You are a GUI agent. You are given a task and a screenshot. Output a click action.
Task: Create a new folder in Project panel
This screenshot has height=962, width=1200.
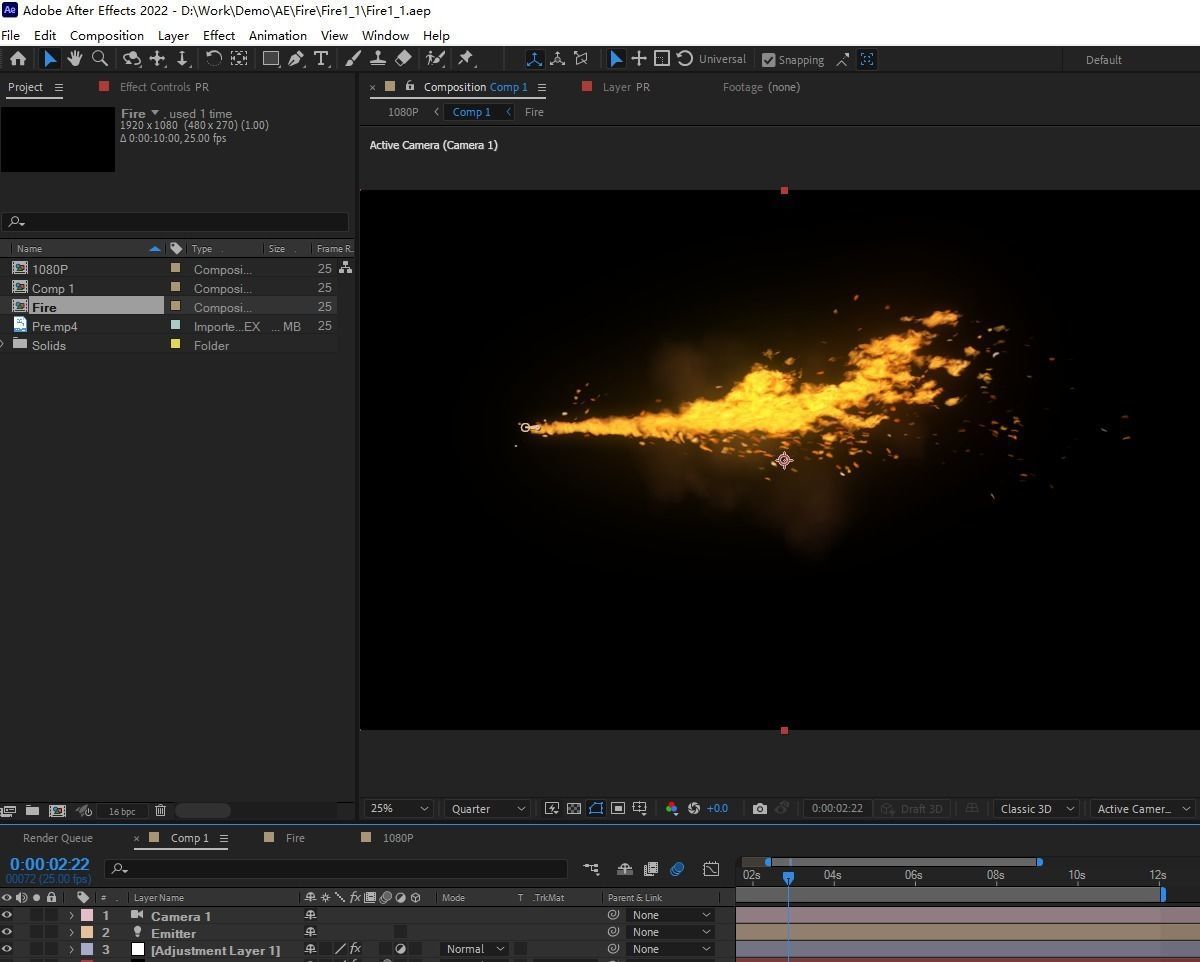click(x=32, y=811)
